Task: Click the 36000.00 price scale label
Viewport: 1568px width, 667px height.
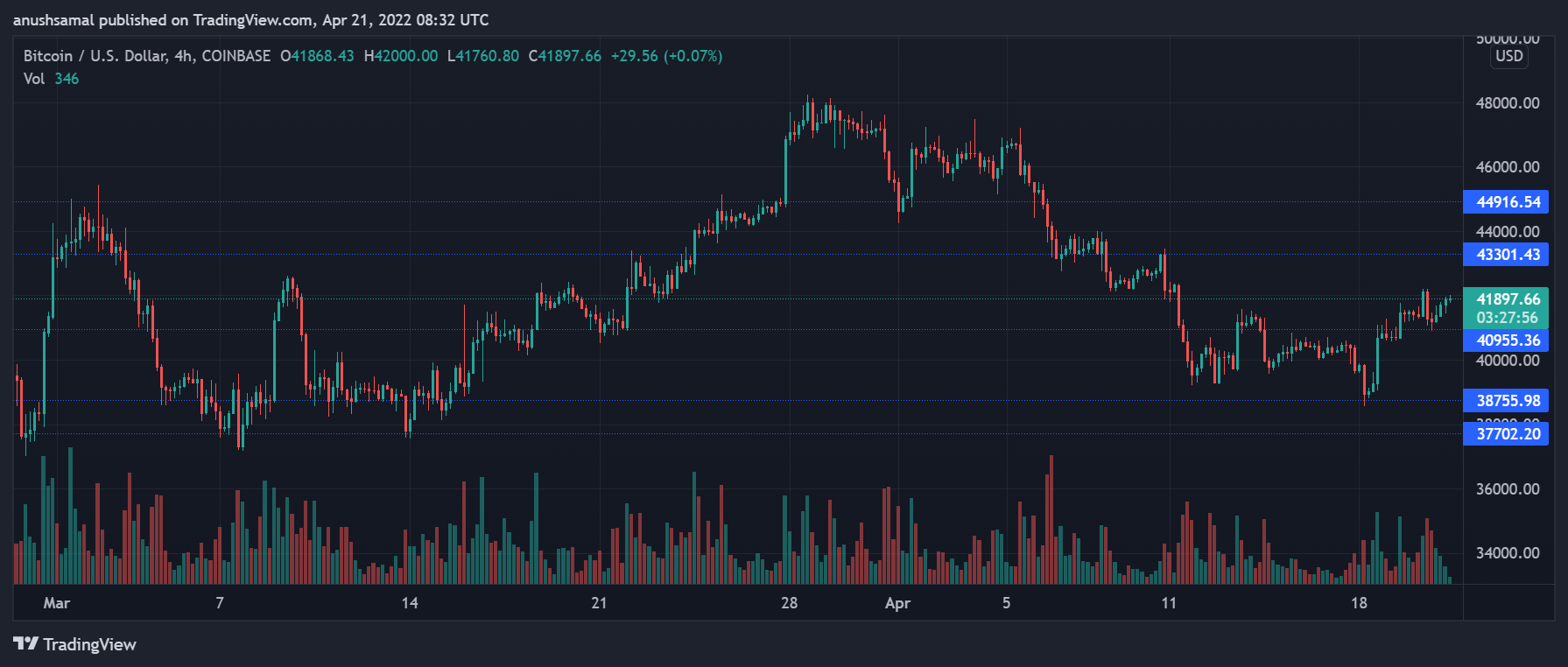Action: [x=1508, y=489]
